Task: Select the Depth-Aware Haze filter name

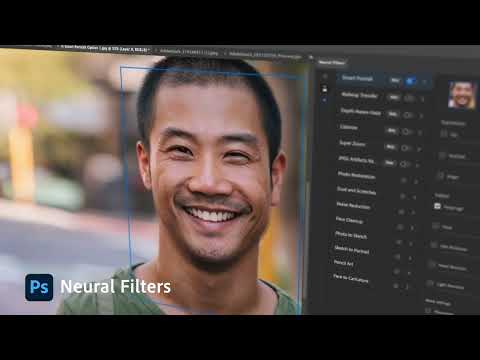Action: coord(360,112)
